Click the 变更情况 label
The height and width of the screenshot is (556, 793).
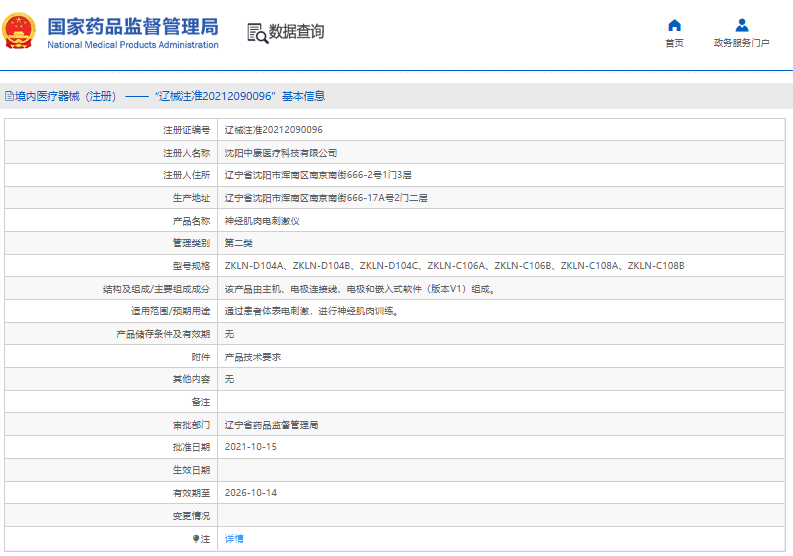click(x=191, y=516)
